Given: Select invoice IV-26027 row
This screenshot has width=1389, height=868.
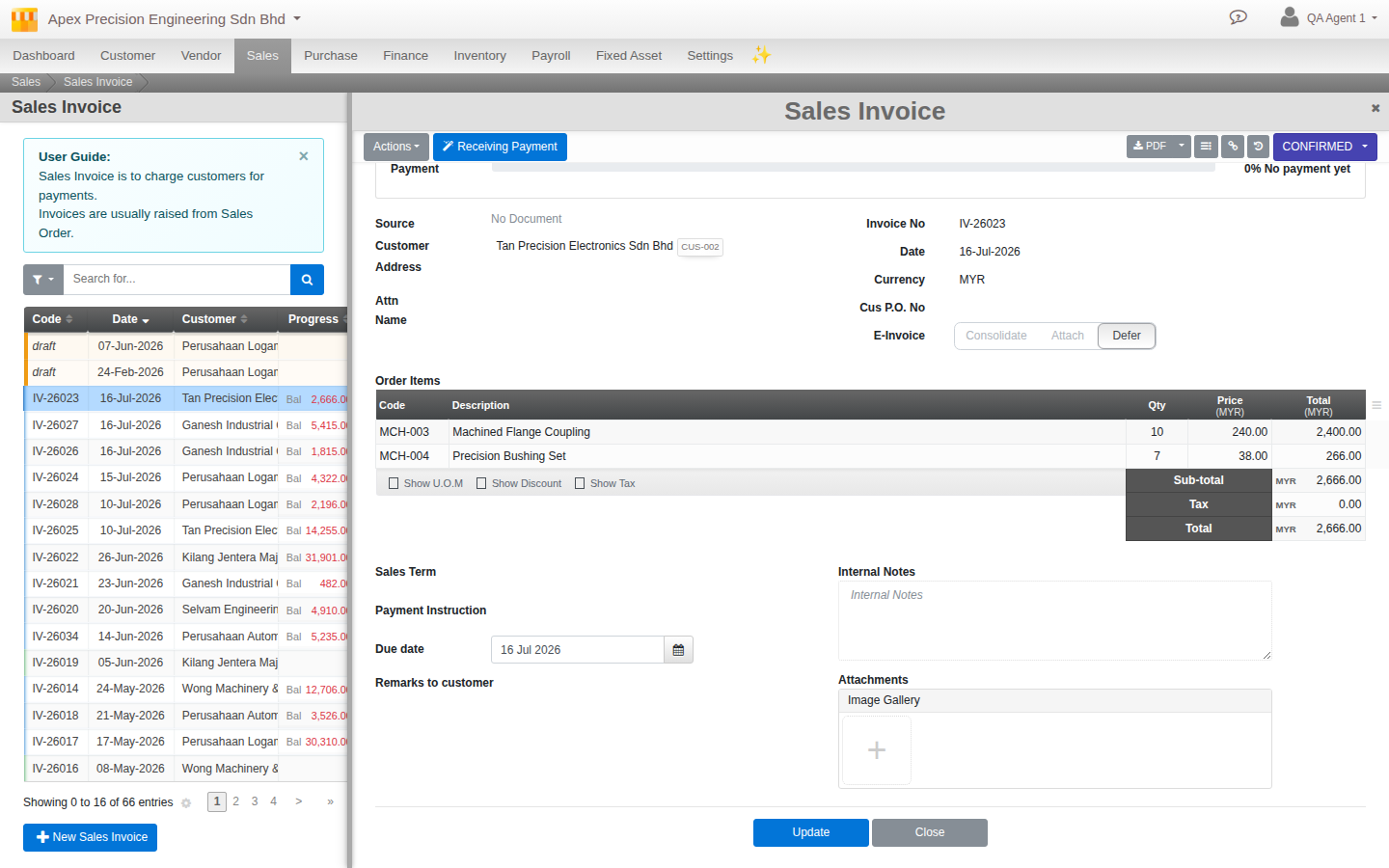Looking at the screenshot, I should pyautogui.click(x=185, y=425).
